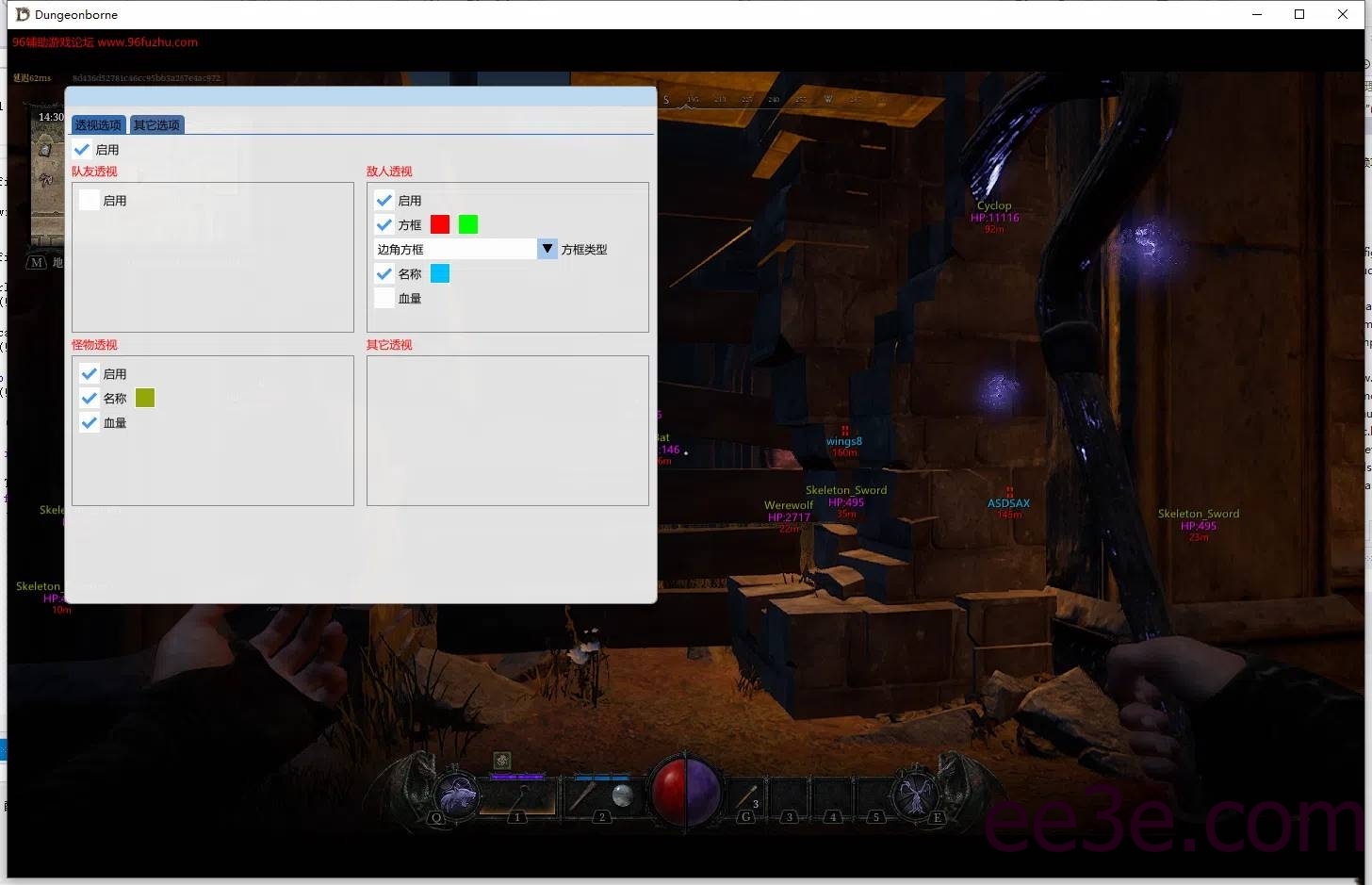
Task: Click the minimap marker icon labeled M
Action: (34, 263)
